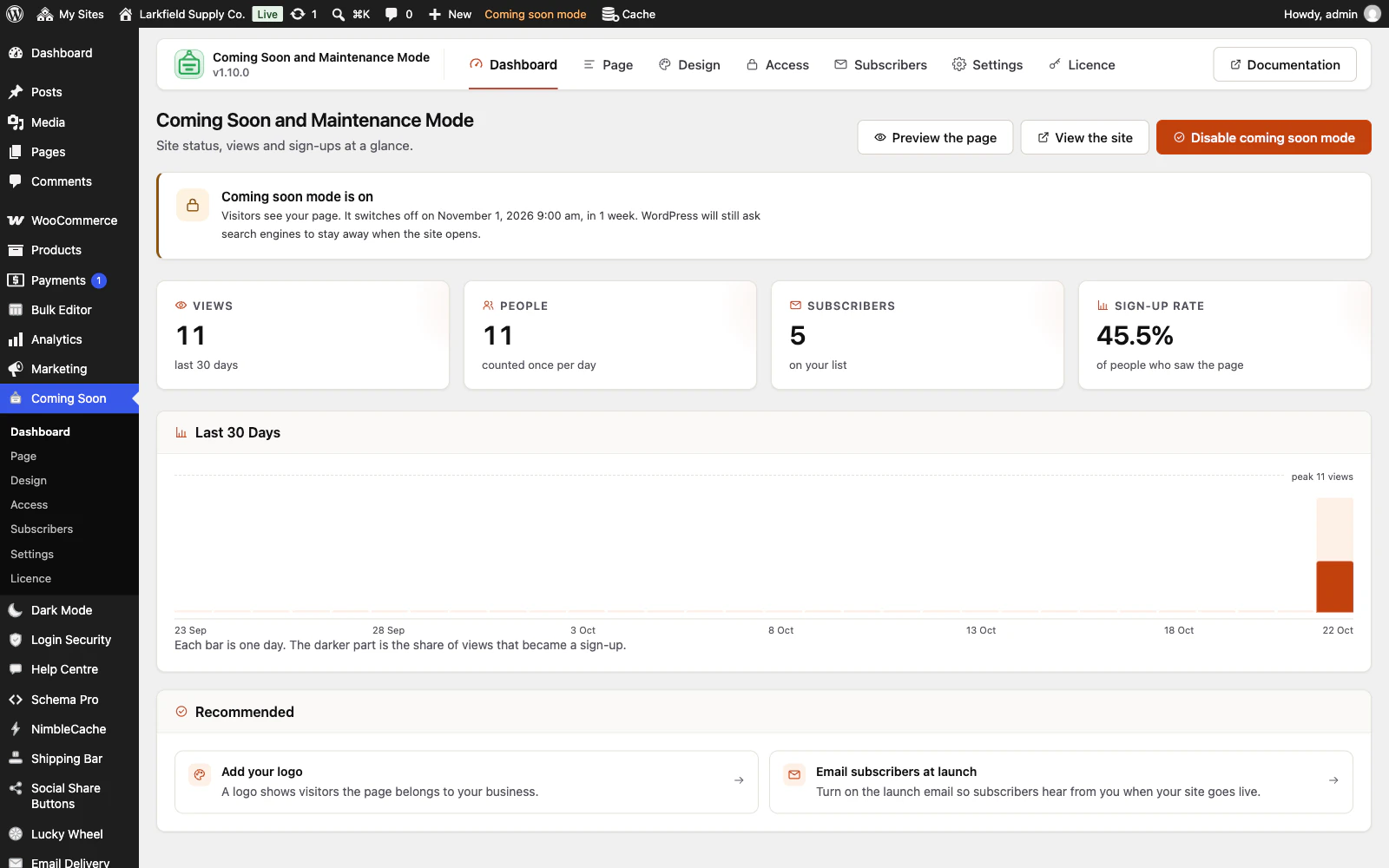Image resolution: width=1389 pixels, height=868 pixels.
Task: Open the Subscribers tab
Action: 880,65
